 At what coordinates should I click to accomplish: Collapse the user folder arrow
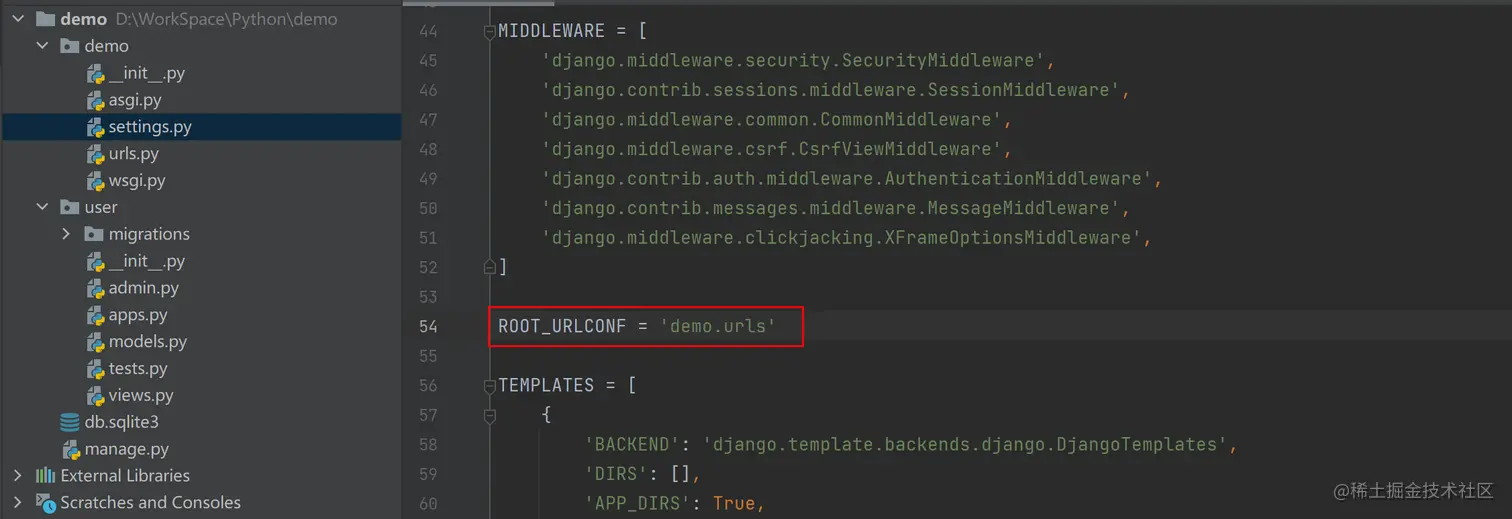[x=42, y=207]
